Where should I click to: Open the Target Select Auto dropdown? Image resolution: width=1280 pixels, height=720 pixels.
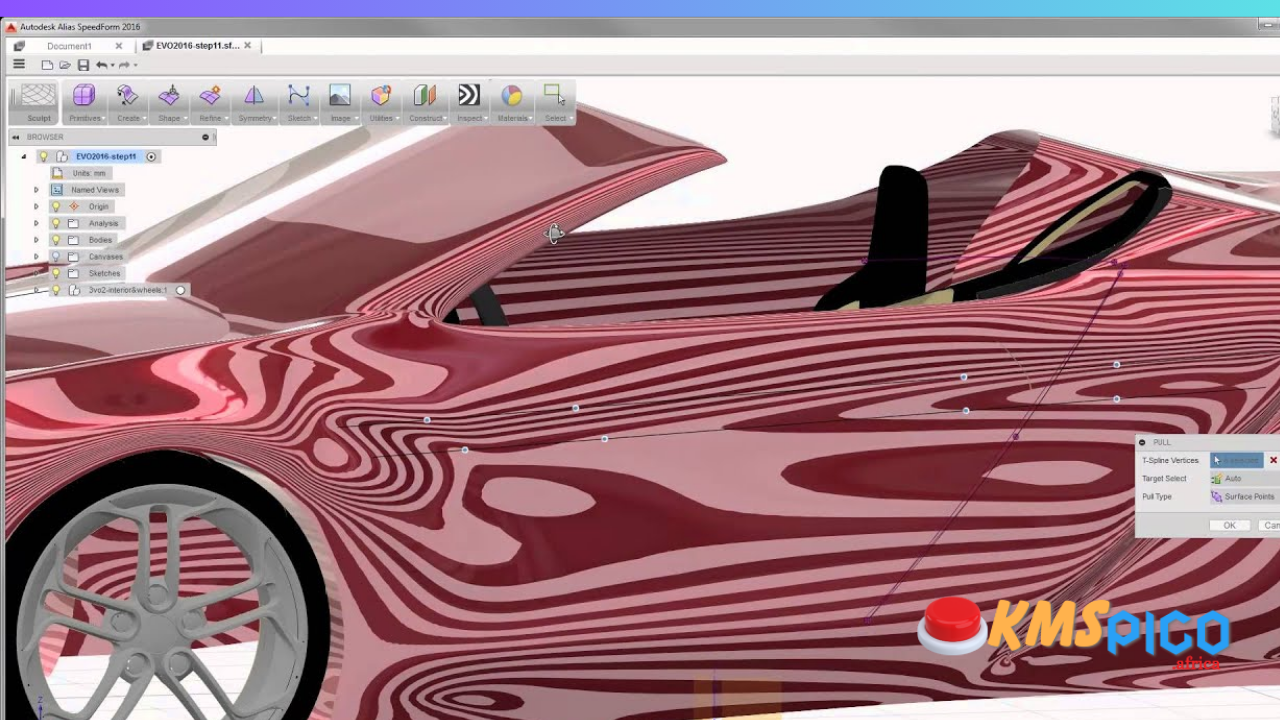(x=1244, y=479)
